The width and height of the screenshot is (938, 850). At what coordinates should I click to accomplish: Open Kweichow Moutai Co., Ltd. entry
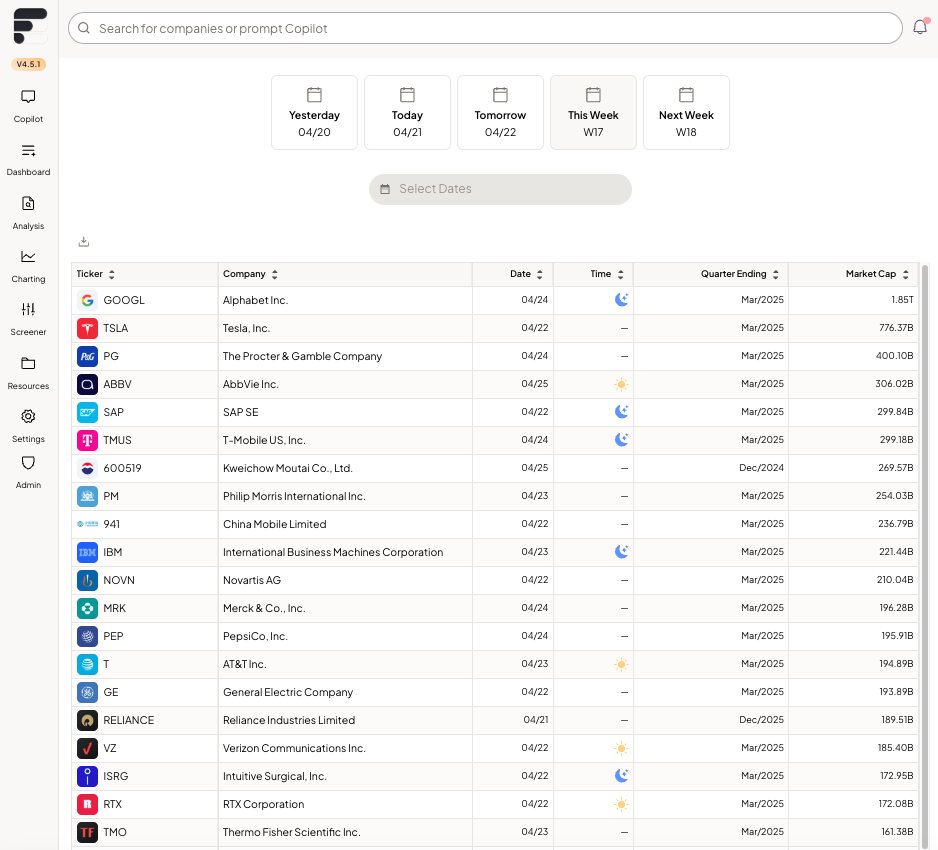(x=288, y=468)
